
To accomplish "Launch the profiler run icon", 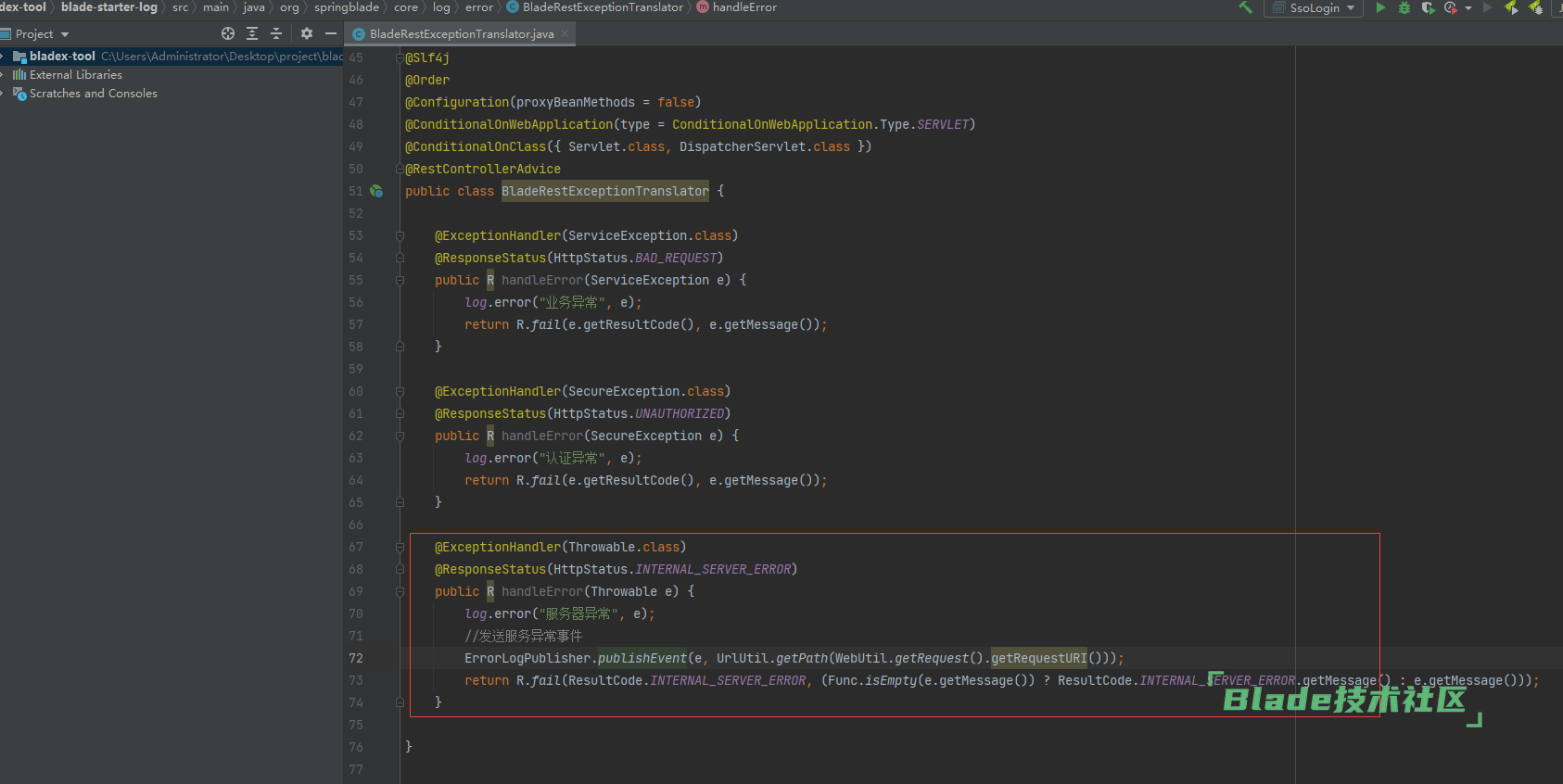I will (1451, 7).
